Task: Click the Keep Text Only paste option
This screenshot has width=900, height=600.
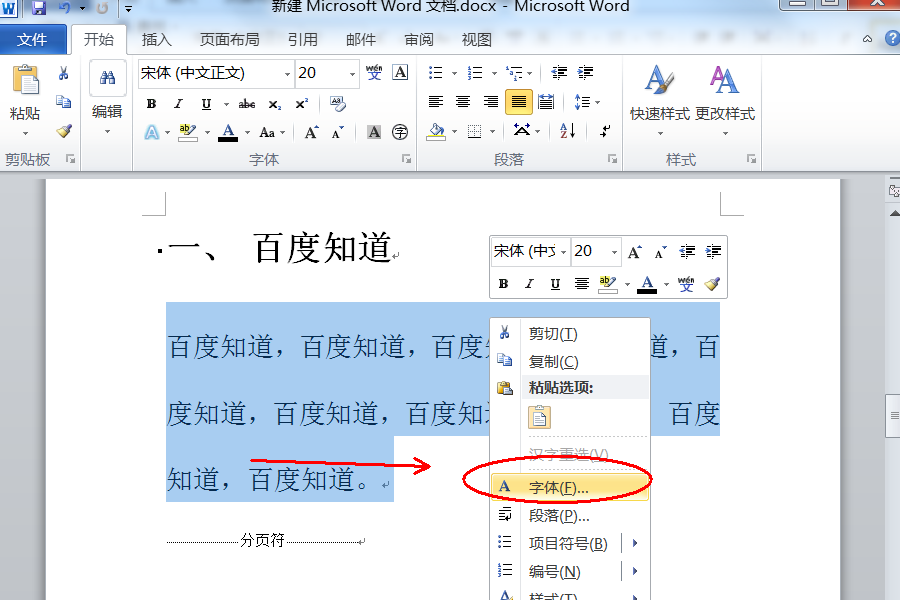Action: pos(539,417)
